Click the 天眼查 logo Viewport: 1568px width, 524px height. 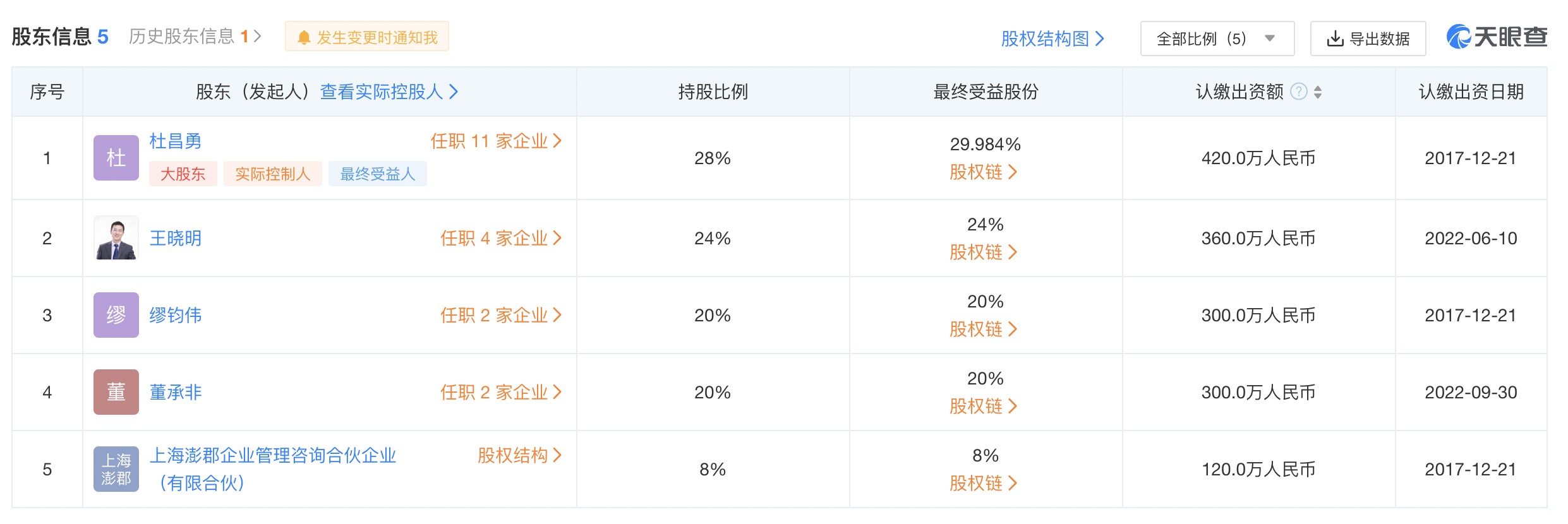tap(1497, 37)
